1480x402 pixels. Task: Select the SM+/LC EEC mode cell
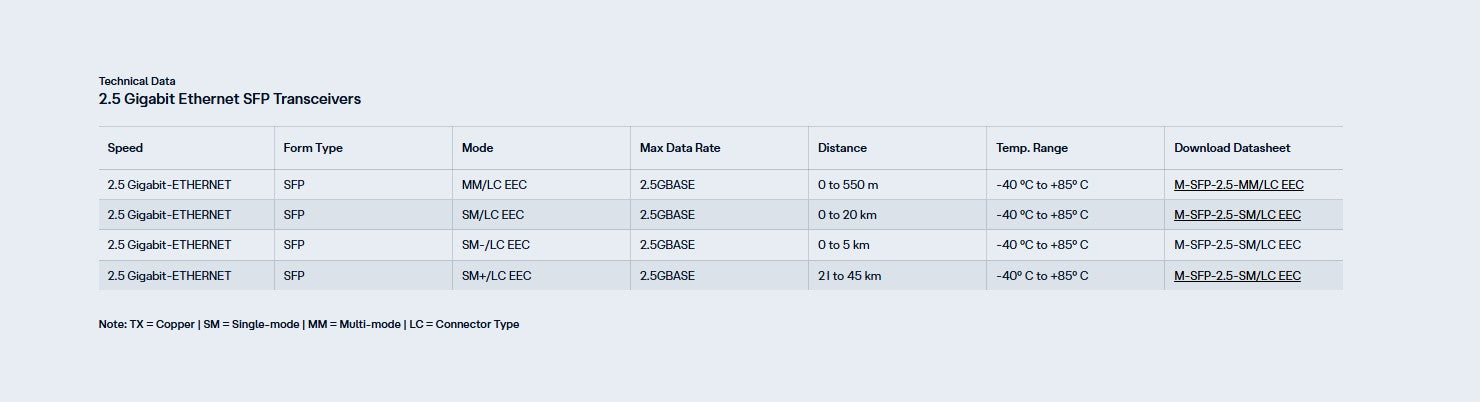tap(496, 275)
